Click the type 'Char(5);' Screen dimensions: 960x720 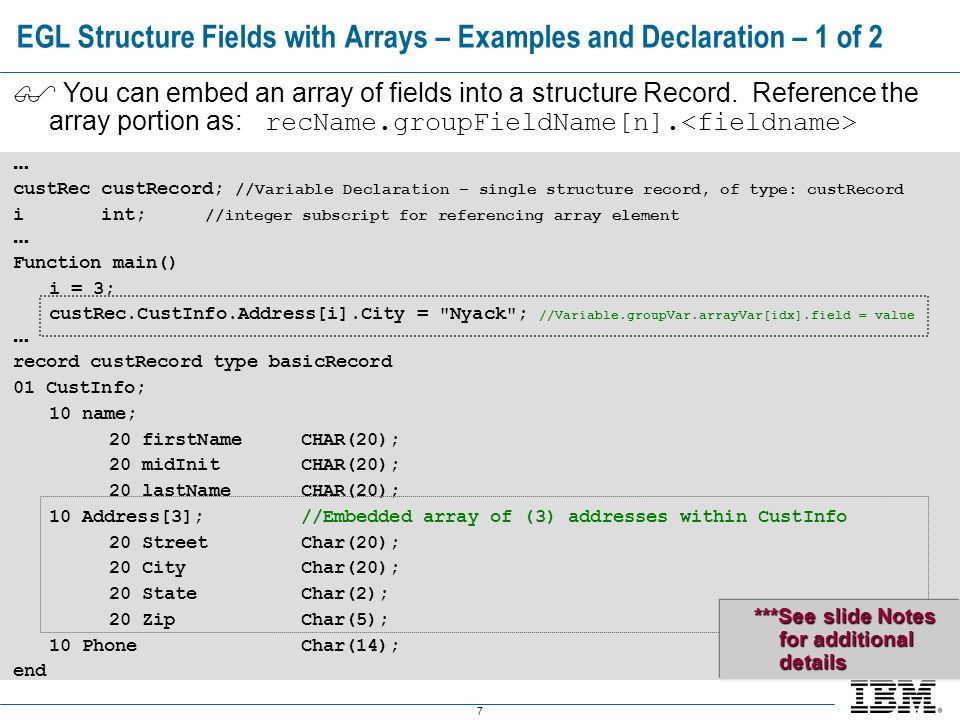344,620
